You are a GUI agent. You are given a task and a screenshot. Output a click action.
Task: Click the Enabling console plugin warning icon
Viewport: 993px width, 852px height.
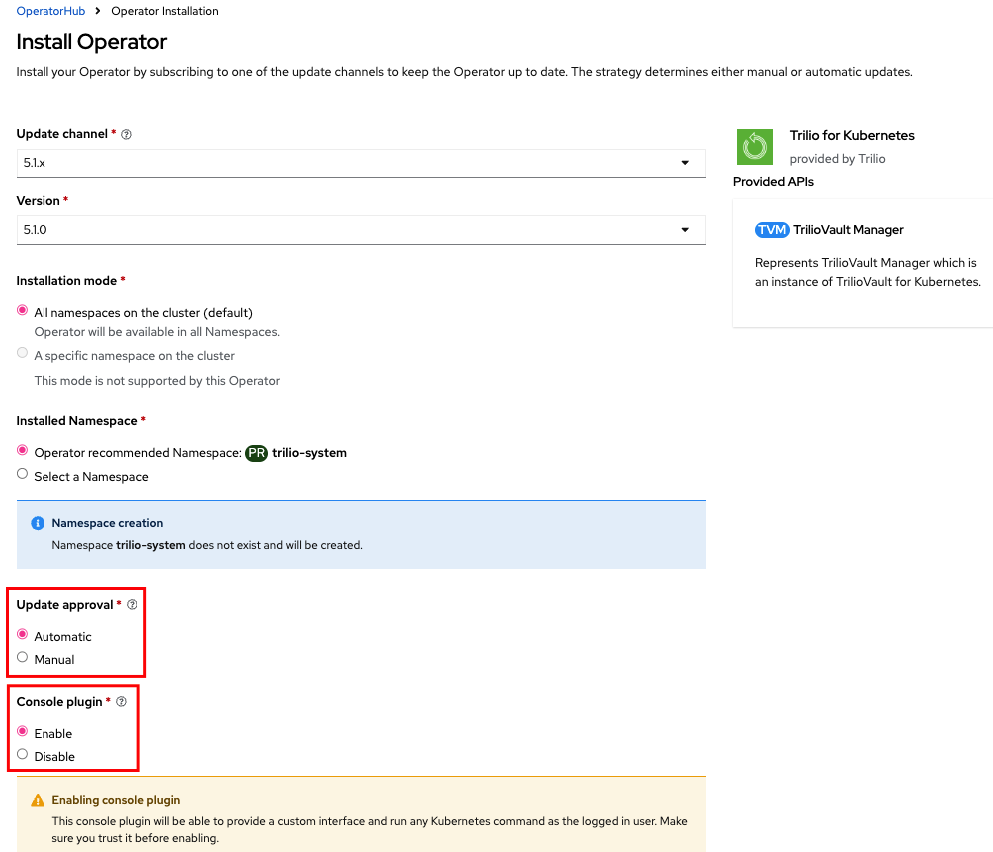[x=38, y=801]
